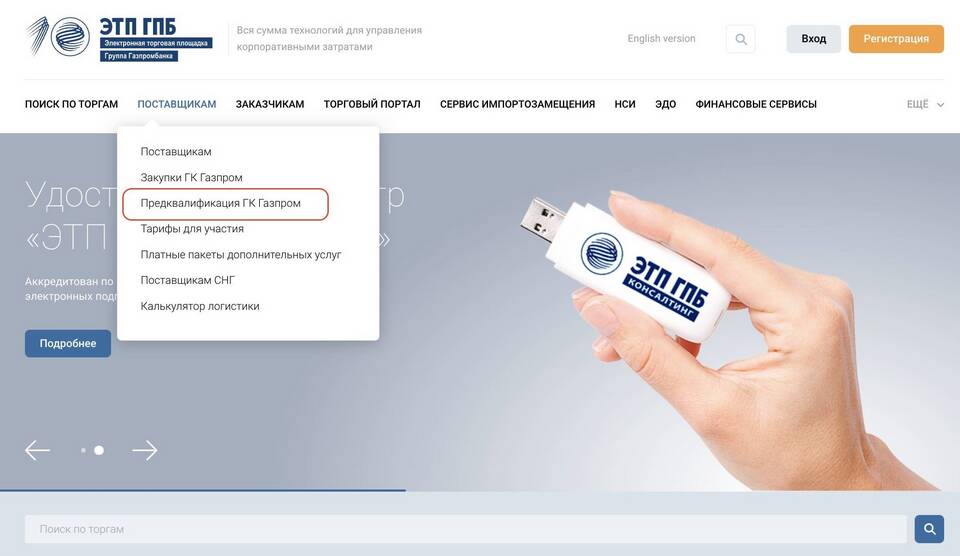This screenshot has height=556, width=960.
Task: Switch to English version link
Action: coord(661,39)
